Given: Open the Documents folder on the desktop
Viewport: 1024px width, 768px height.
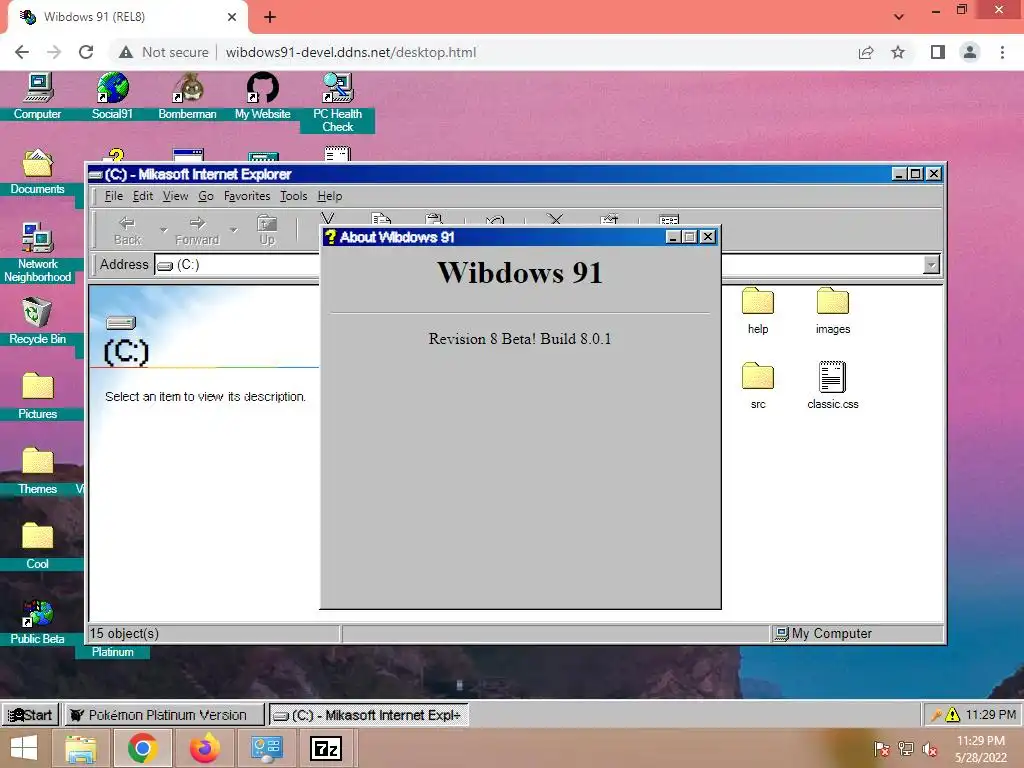Looking at the screenshot, I should pos(37,172).
